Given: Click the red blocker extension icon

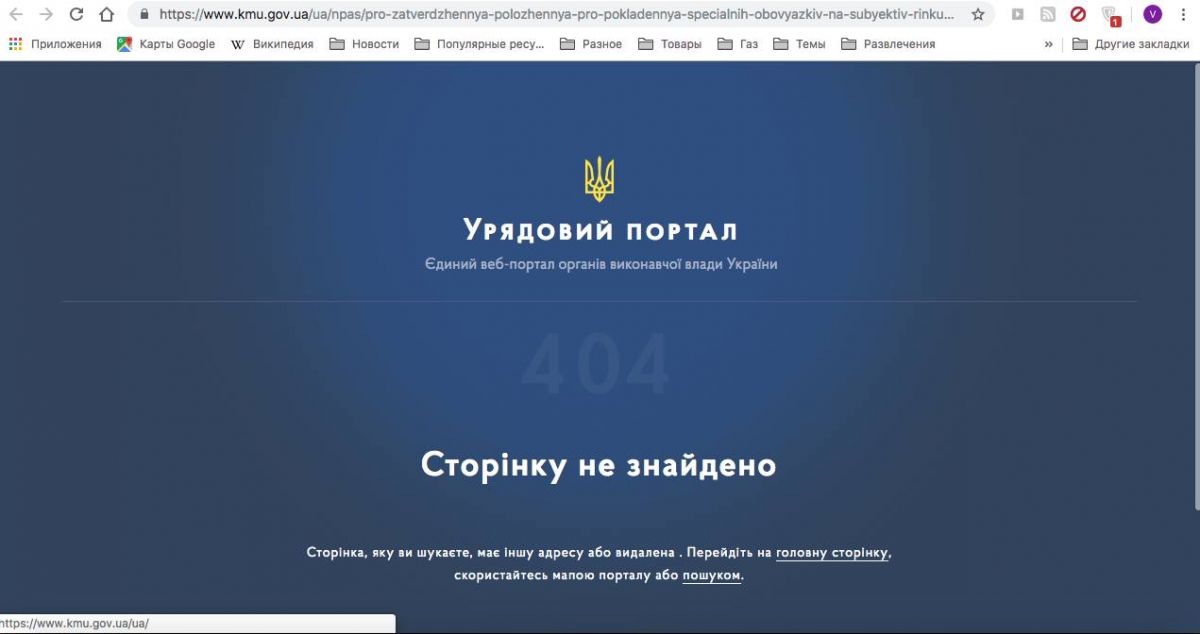Looking at the screenshot, I should tap(1078, 15).
